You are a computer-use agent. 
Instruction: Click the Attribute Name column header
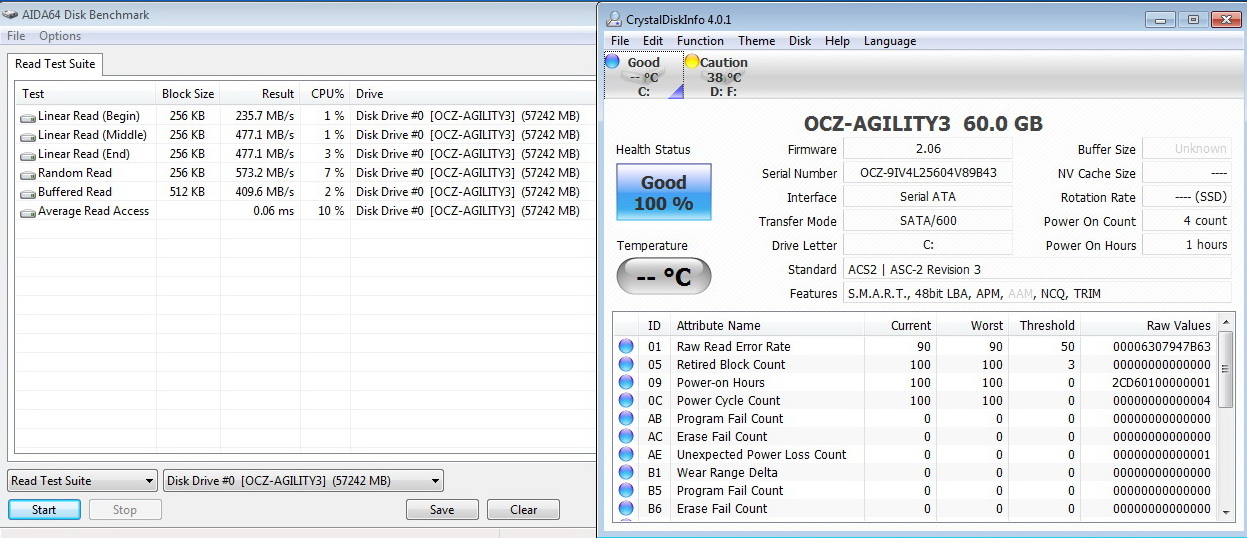coord(766,326)
